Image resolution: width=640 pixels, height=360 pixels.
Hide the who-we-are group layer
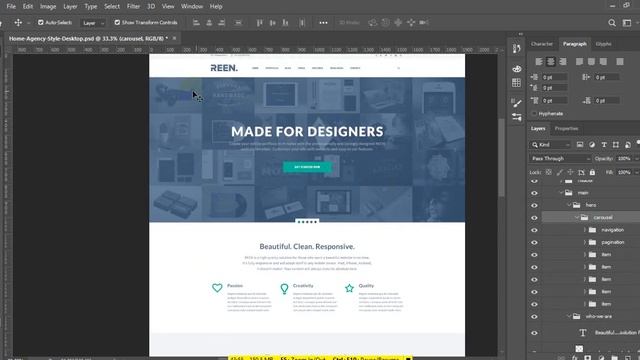tap(534, 316)
